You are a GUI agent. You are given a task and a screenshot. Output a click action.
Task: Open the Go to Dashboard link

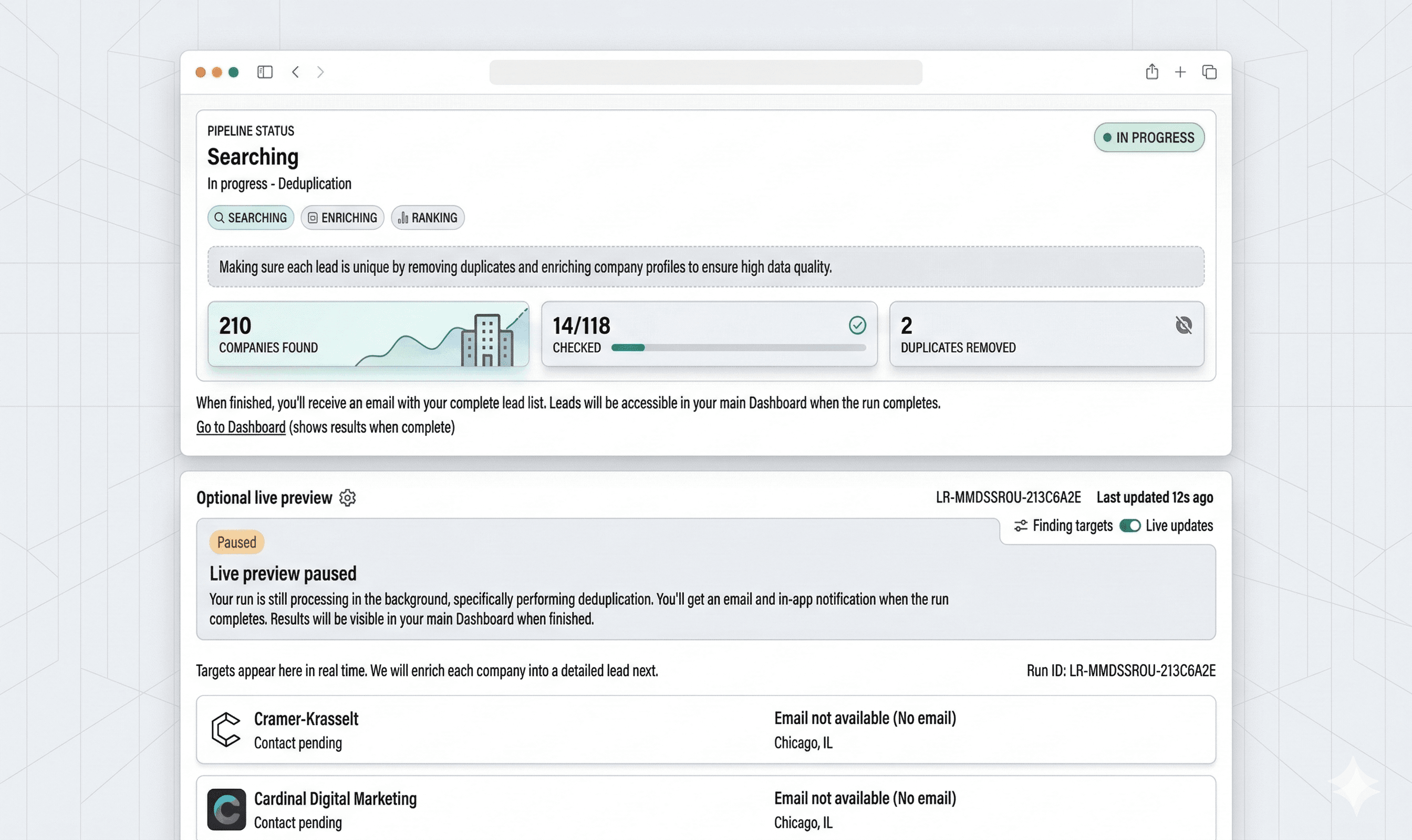[240, 427]
